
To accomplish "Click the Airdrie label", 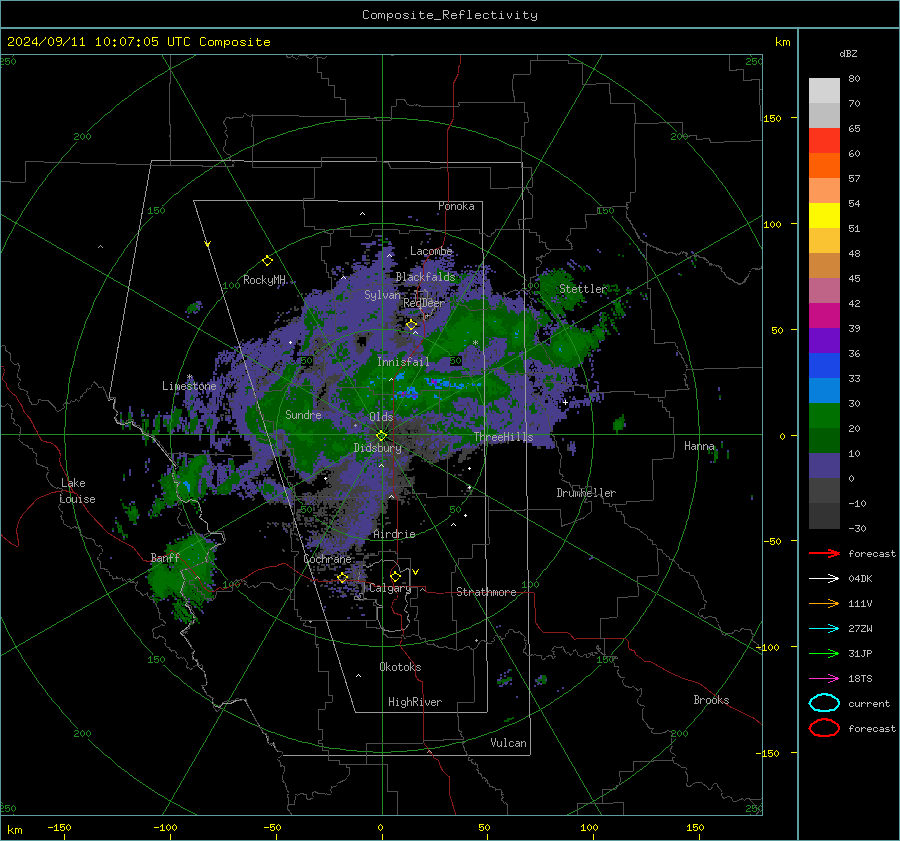I will coord(394,534).
